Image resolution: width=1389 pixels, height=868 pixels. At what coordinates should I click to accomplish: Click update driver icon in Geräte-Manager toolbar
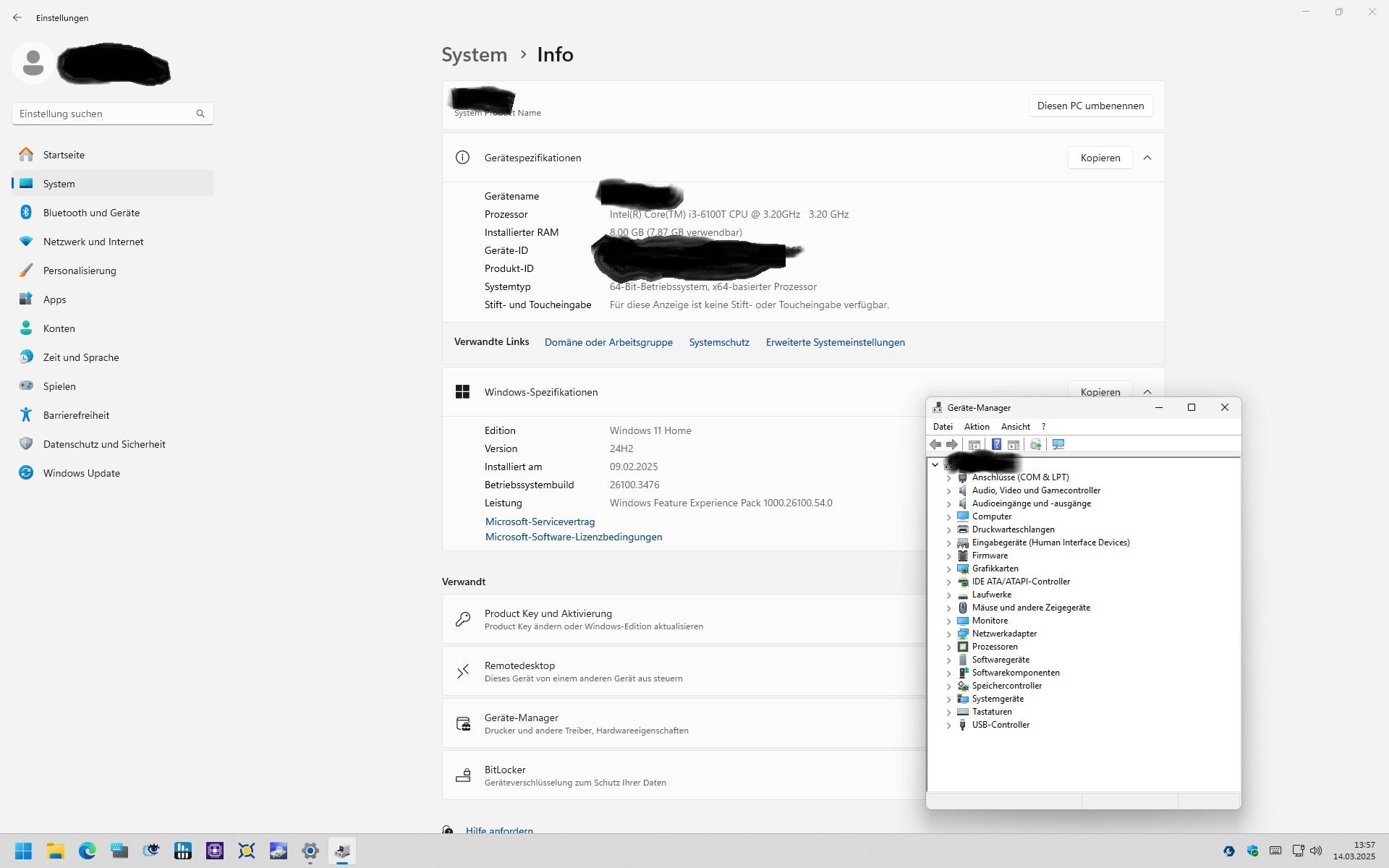pyautogui.click(x=1035, y=445)
